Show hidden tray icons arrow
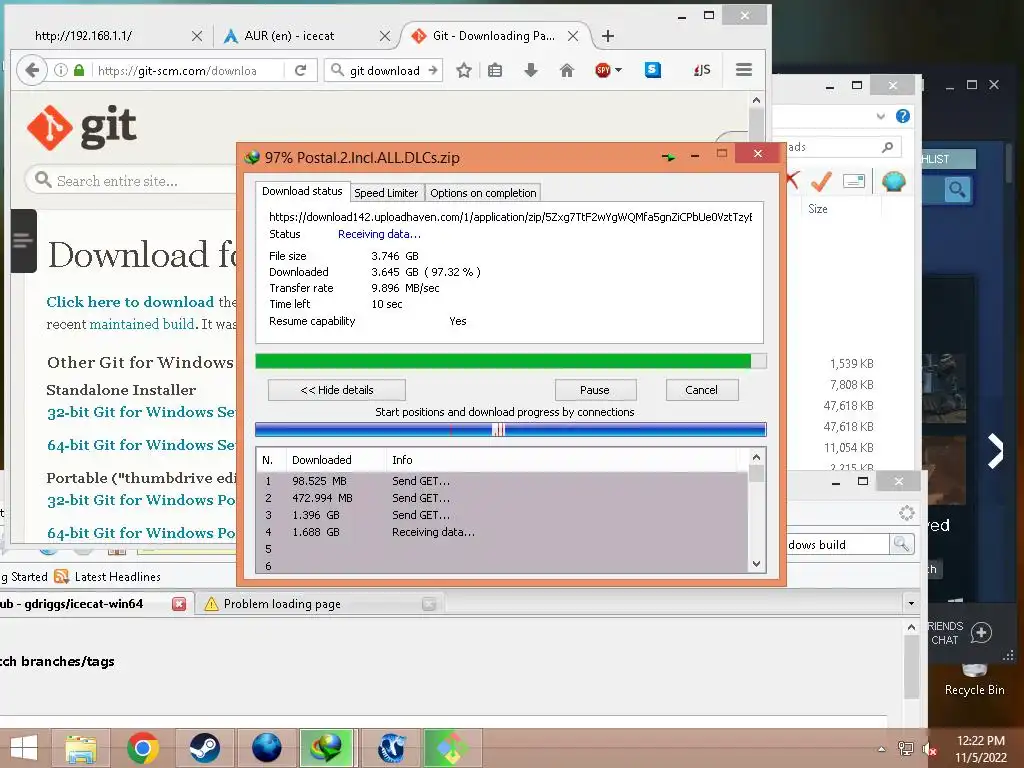Image resolution: width=1024 pixels, height=768 pixels. (x=882, y=748)
